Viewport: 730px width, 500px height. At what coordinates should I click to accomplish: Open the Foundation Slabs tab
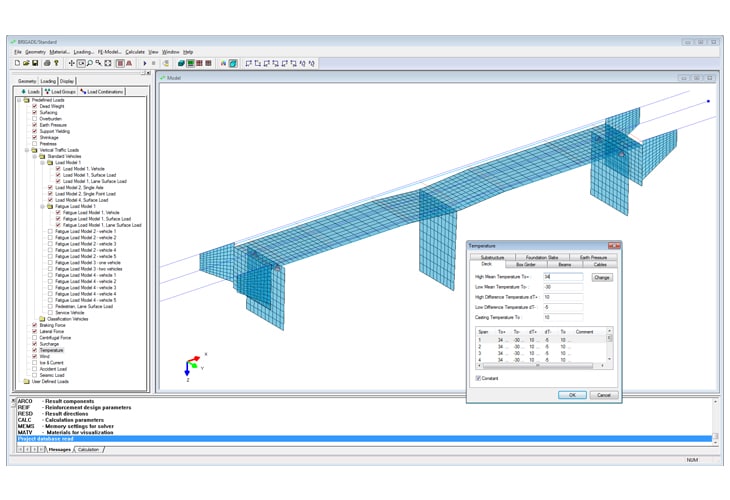542,257
